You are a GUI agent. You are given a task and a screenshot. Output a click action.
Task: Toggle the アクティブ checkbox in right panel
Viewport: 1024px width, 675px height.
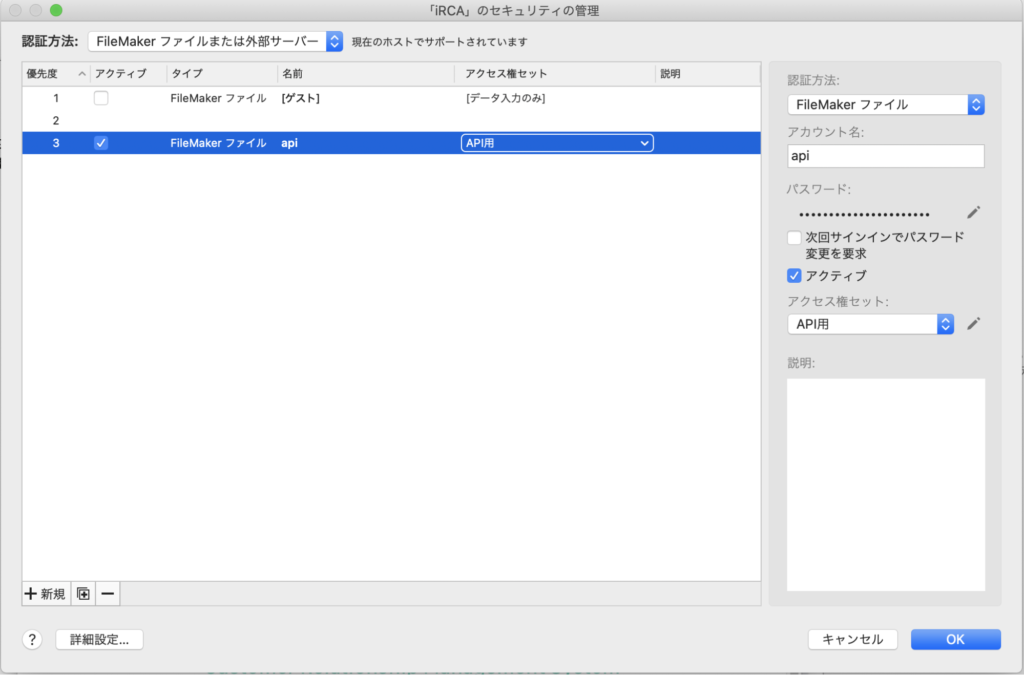click(795, 275)
